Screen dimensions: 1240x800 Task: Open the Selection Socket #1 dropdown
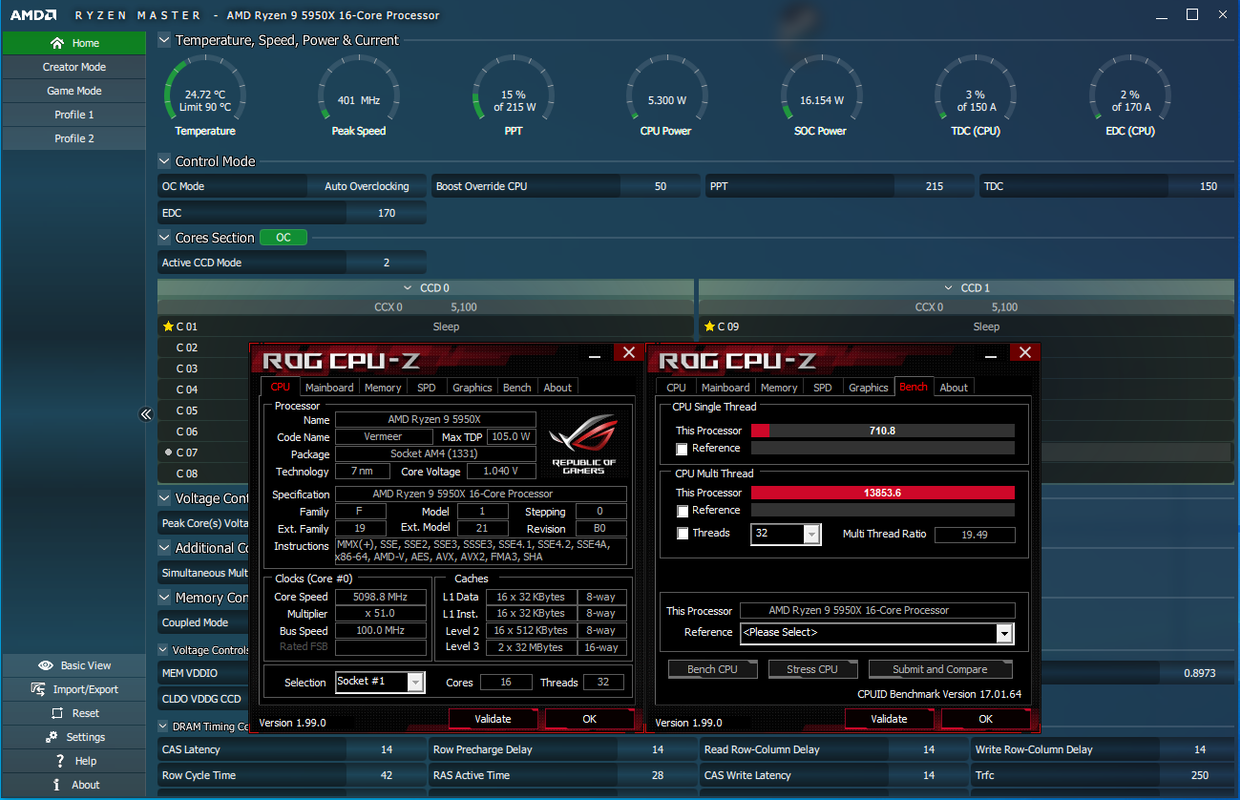pos(380,682)
